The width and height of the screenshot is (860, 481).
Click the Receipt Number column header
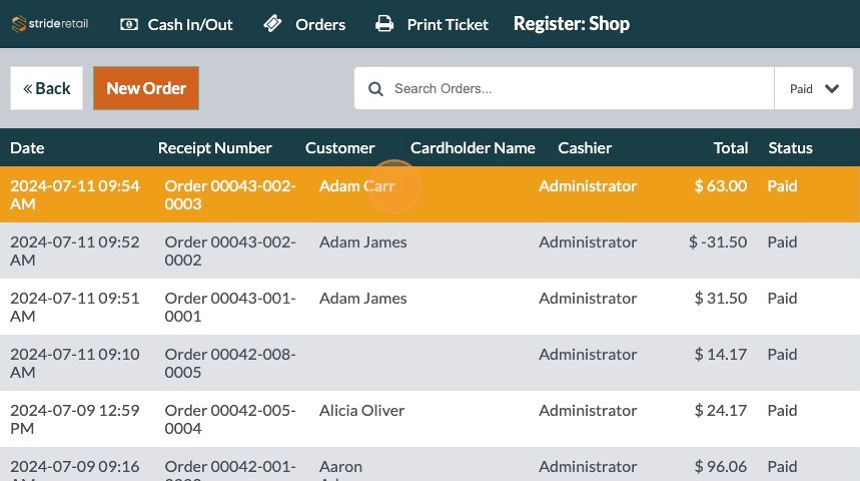tap(215, 148)
